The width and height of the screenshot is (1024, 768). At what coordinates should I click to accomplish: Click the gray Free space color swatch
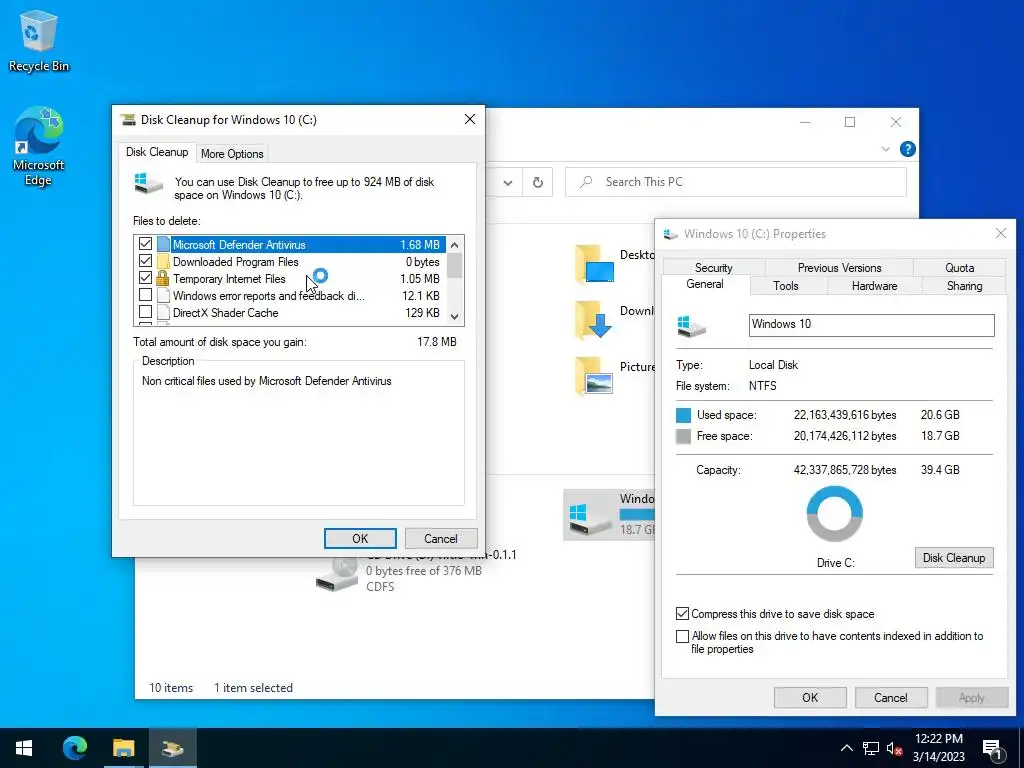coord(683,436)
